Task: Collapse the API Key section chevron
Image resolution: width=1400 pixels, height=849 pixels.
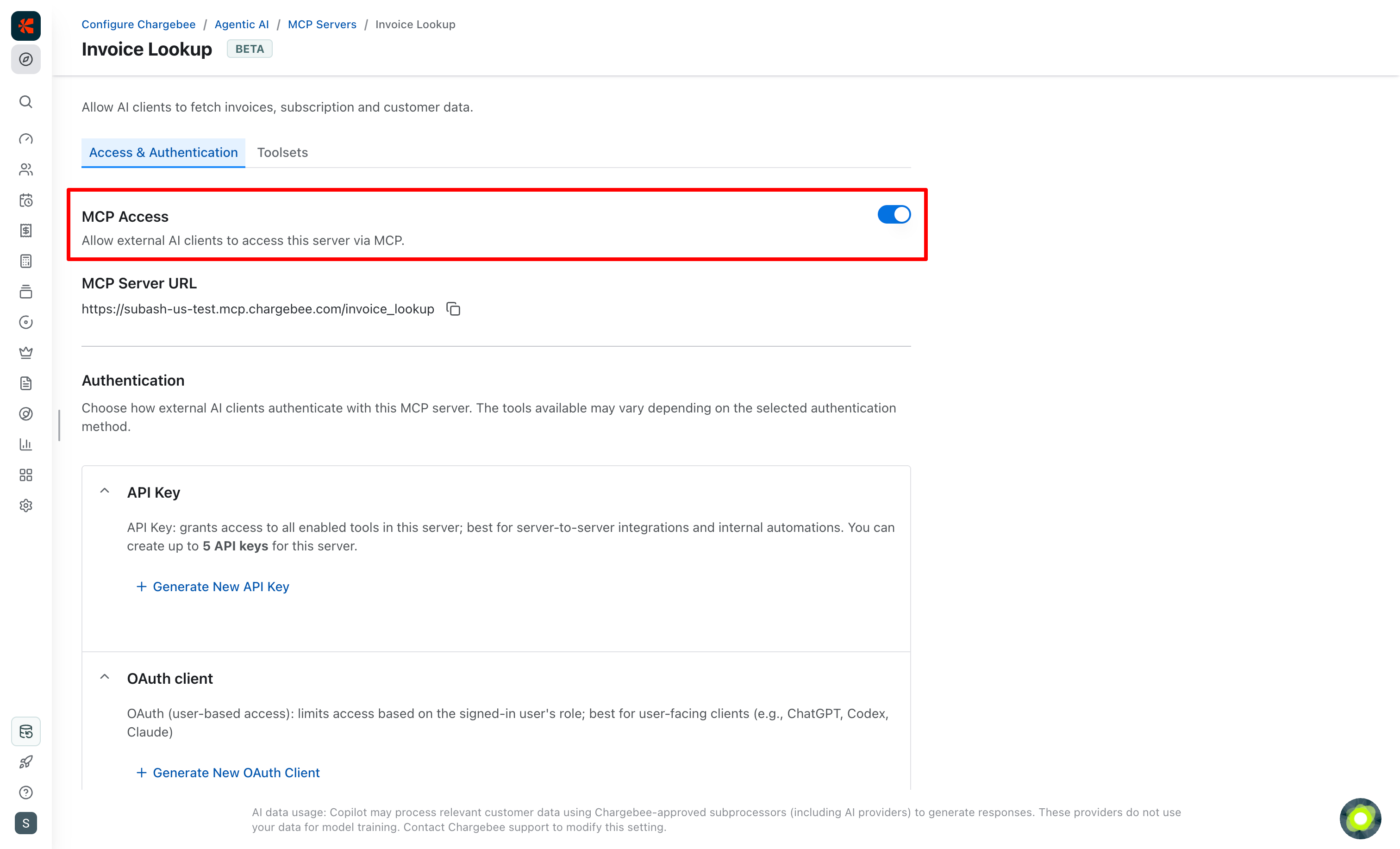Action: pyautogui.click(x=105, y=491)
